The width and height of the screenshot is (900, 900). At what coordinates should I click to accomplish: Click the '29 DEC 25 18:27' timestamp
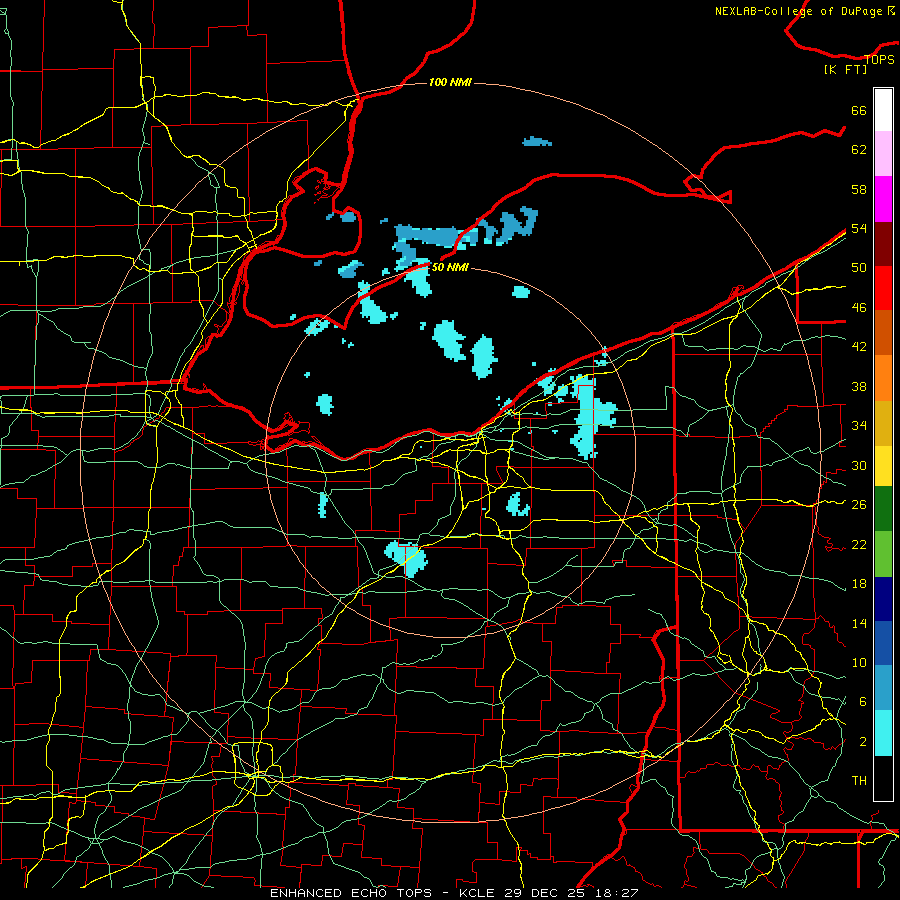(x=572, y=893)
